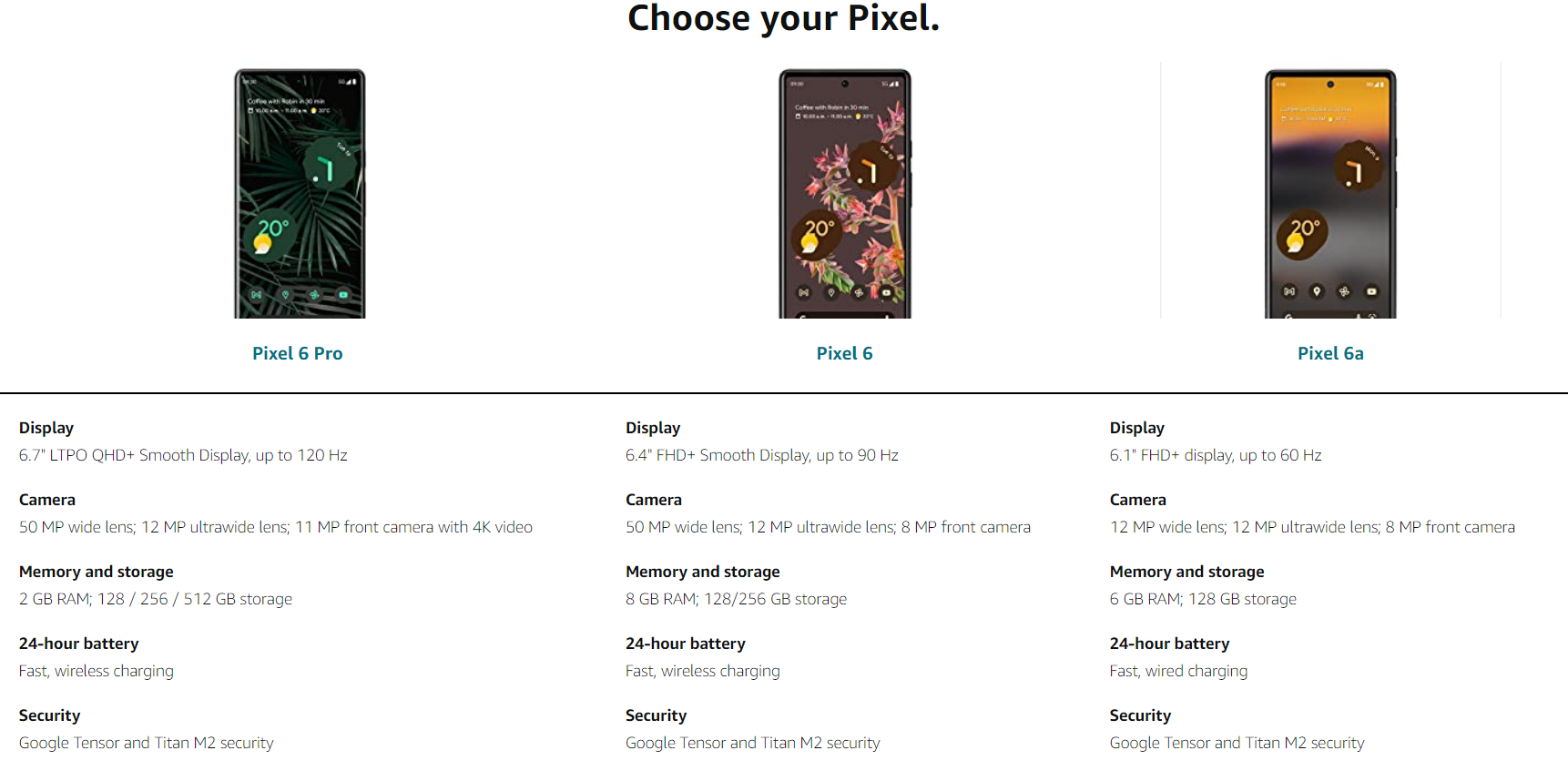Tap the YouTube icon on the Pixel 6 Pro screen
The height and width of the screenshot is (781, 1568).
pos(343,295)
